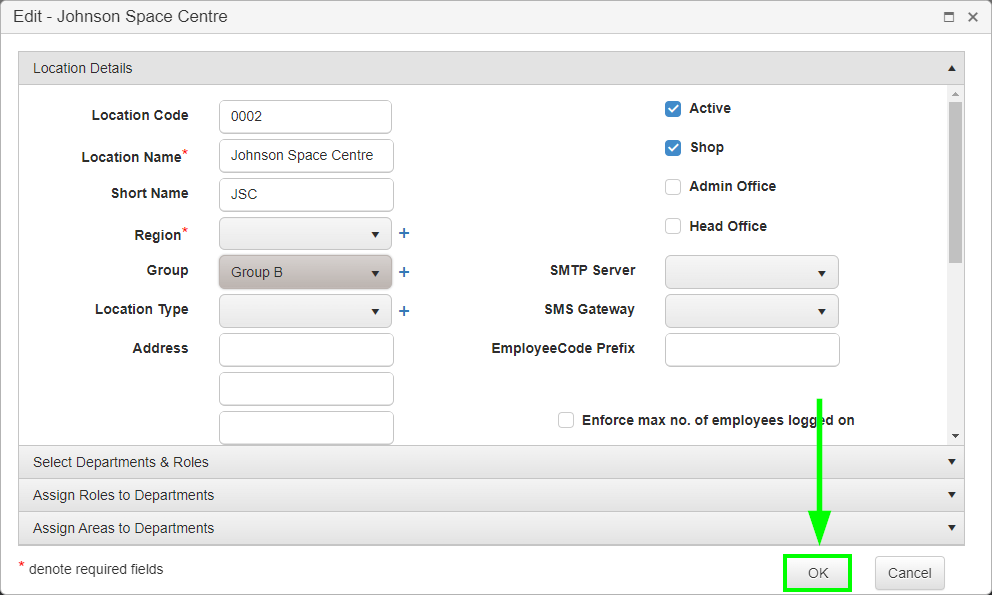Expand Assign Areas to Departments section
The height and width of the screenshot is (595, 992).
pos(492,528)
